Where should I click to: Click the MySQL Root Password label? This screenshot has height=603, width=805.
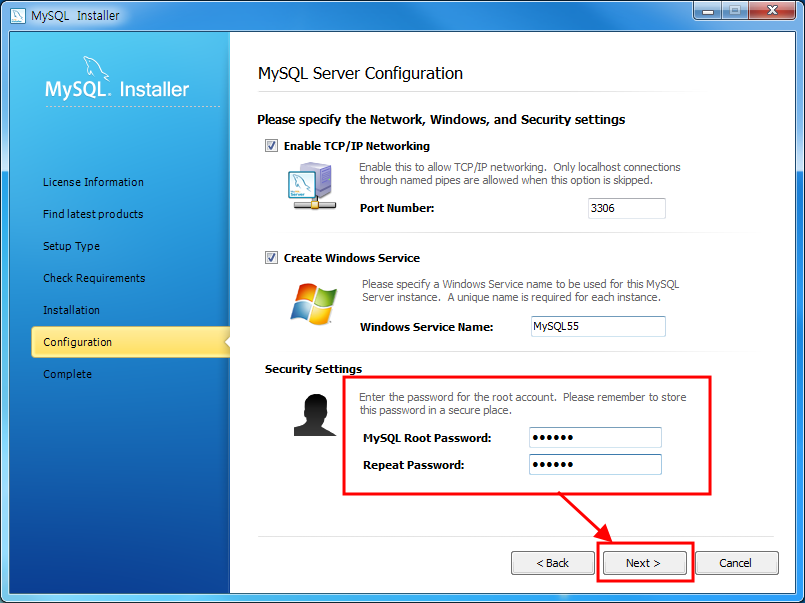pos(427,438)
